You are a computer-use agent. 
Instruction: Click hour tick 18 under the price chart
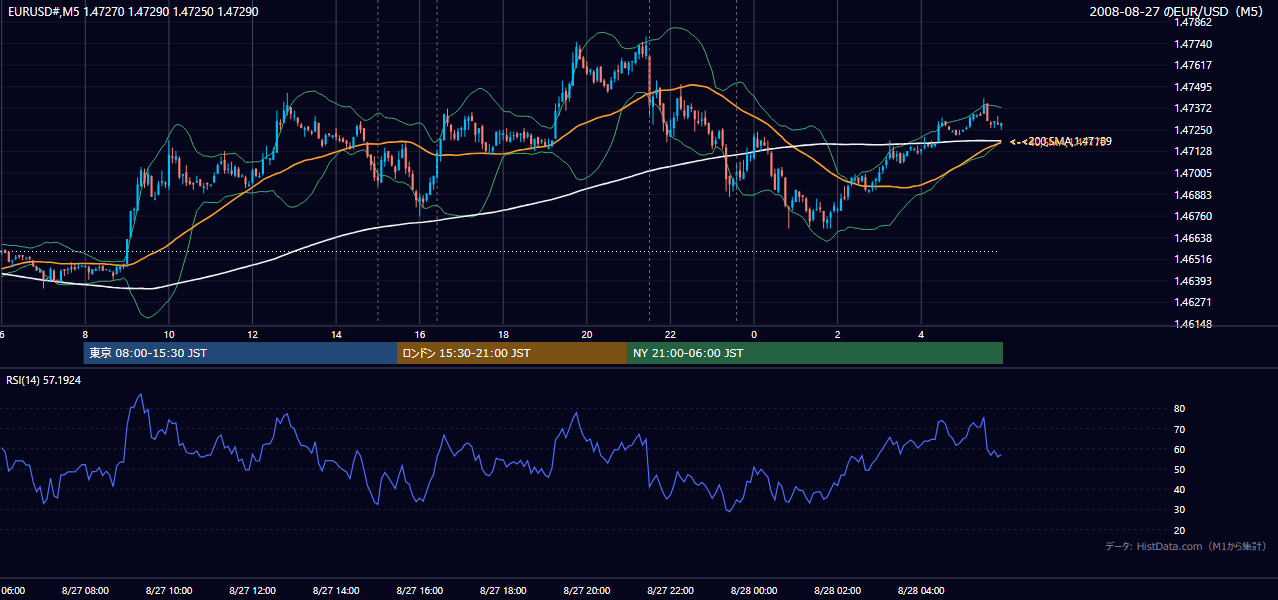(503, 334)
